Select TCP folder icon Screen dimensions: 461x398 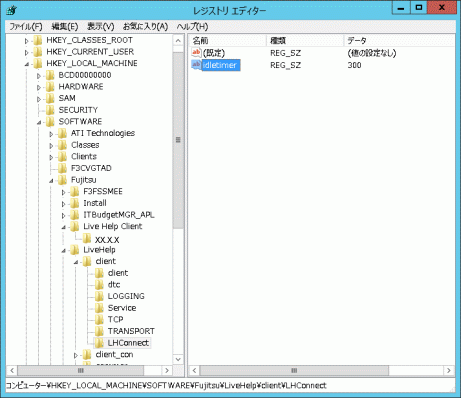pyautogui.click(x=100, y=320)
